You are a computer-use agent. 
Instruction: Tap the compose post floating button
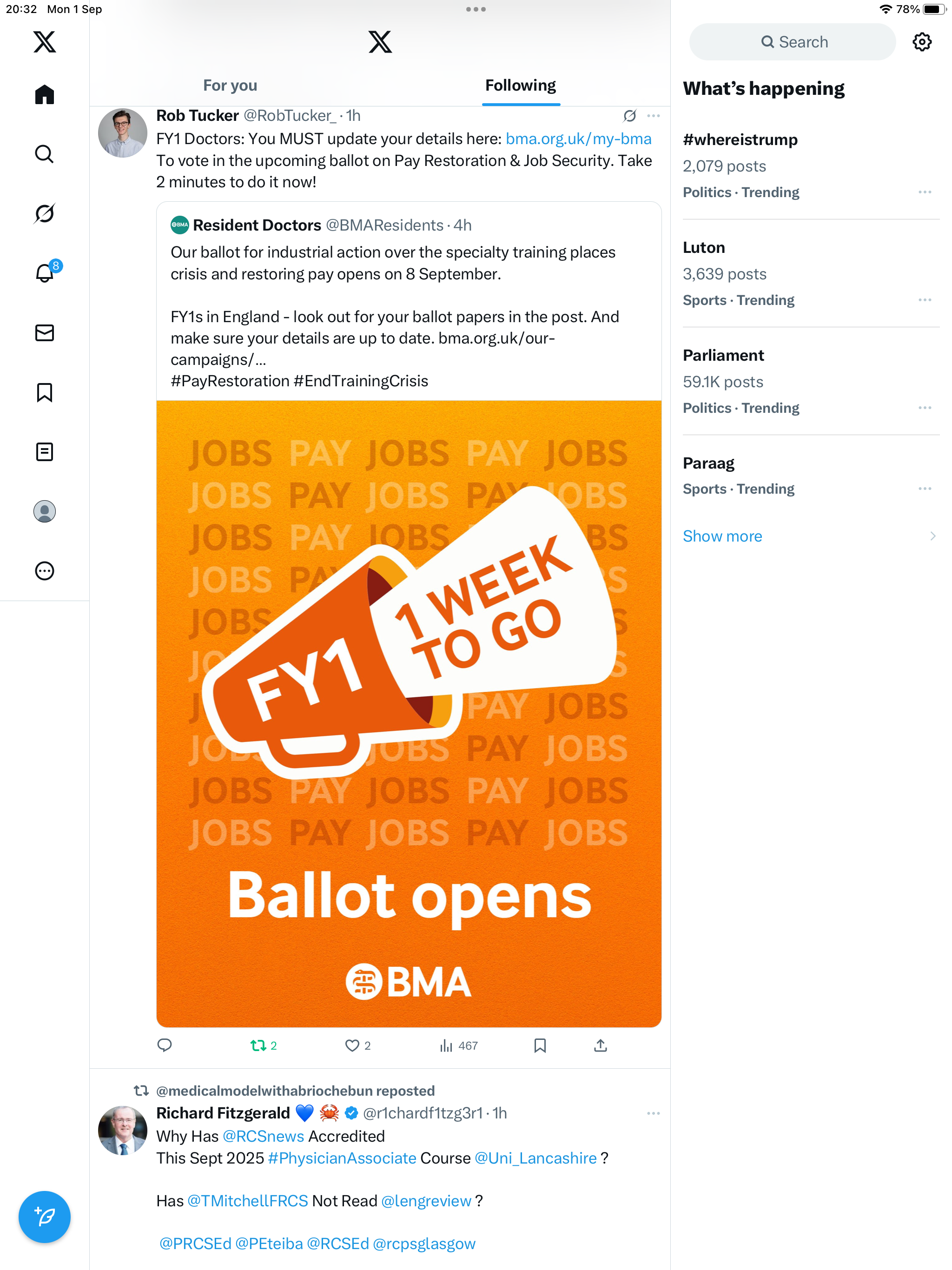(x=44, y=1216)
